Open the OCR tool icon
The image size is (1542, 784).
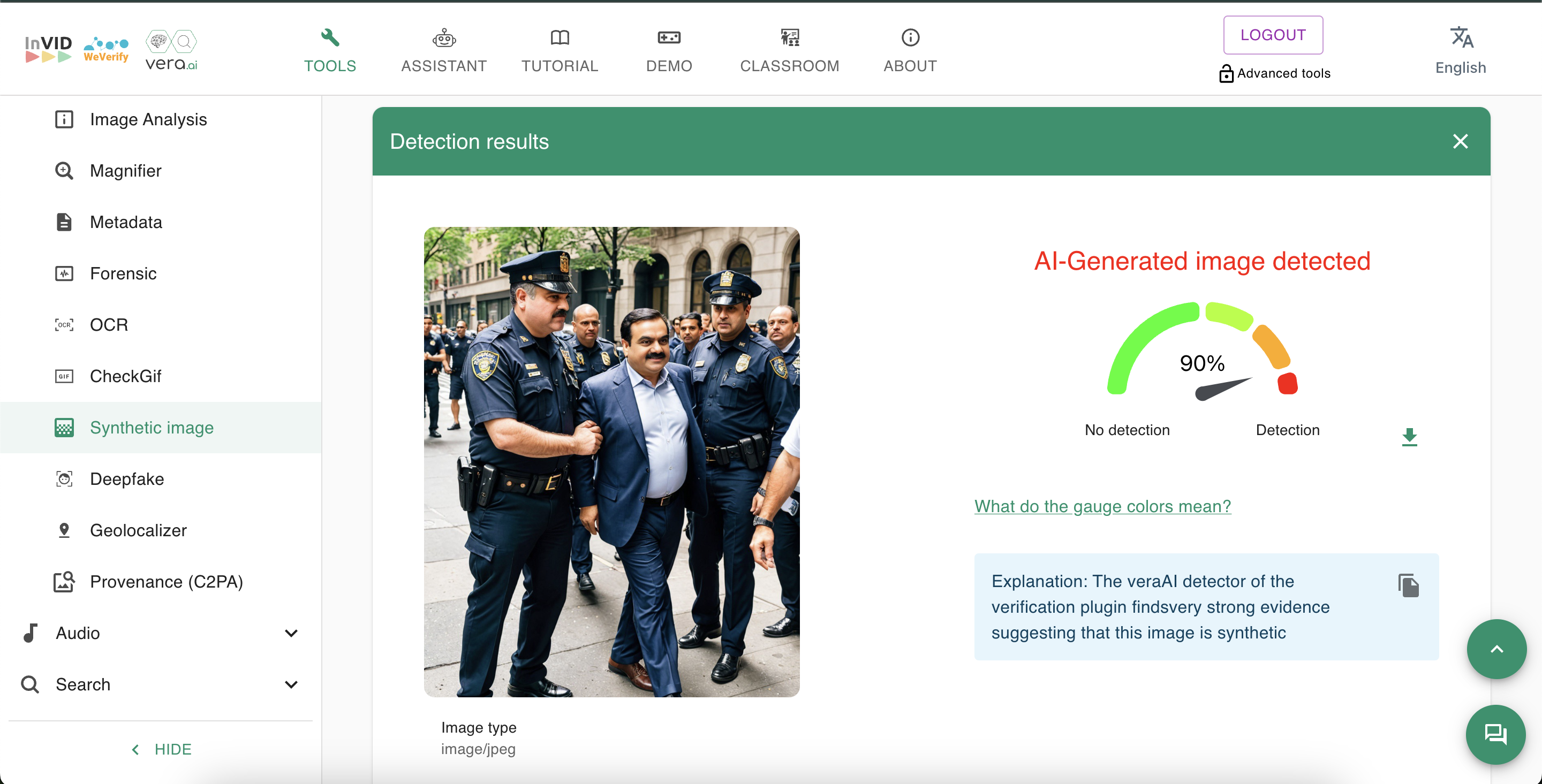64,325
